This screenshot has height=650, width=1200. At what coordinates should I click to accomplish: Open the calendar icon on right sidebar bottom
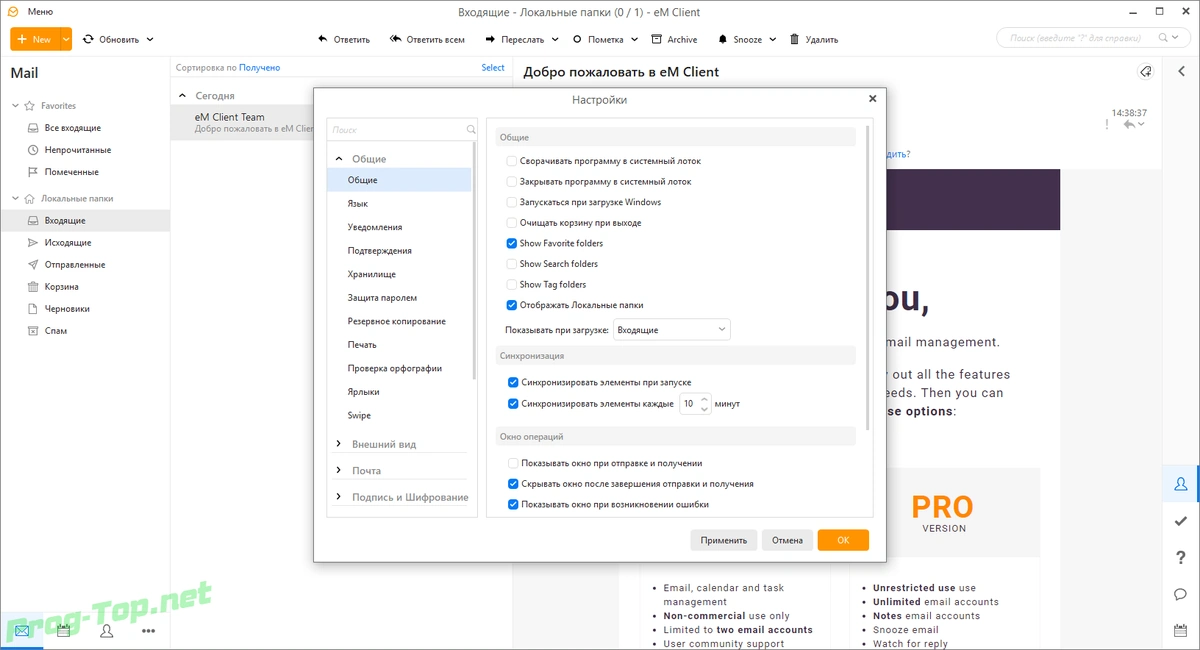click(x=1181, y=630)
